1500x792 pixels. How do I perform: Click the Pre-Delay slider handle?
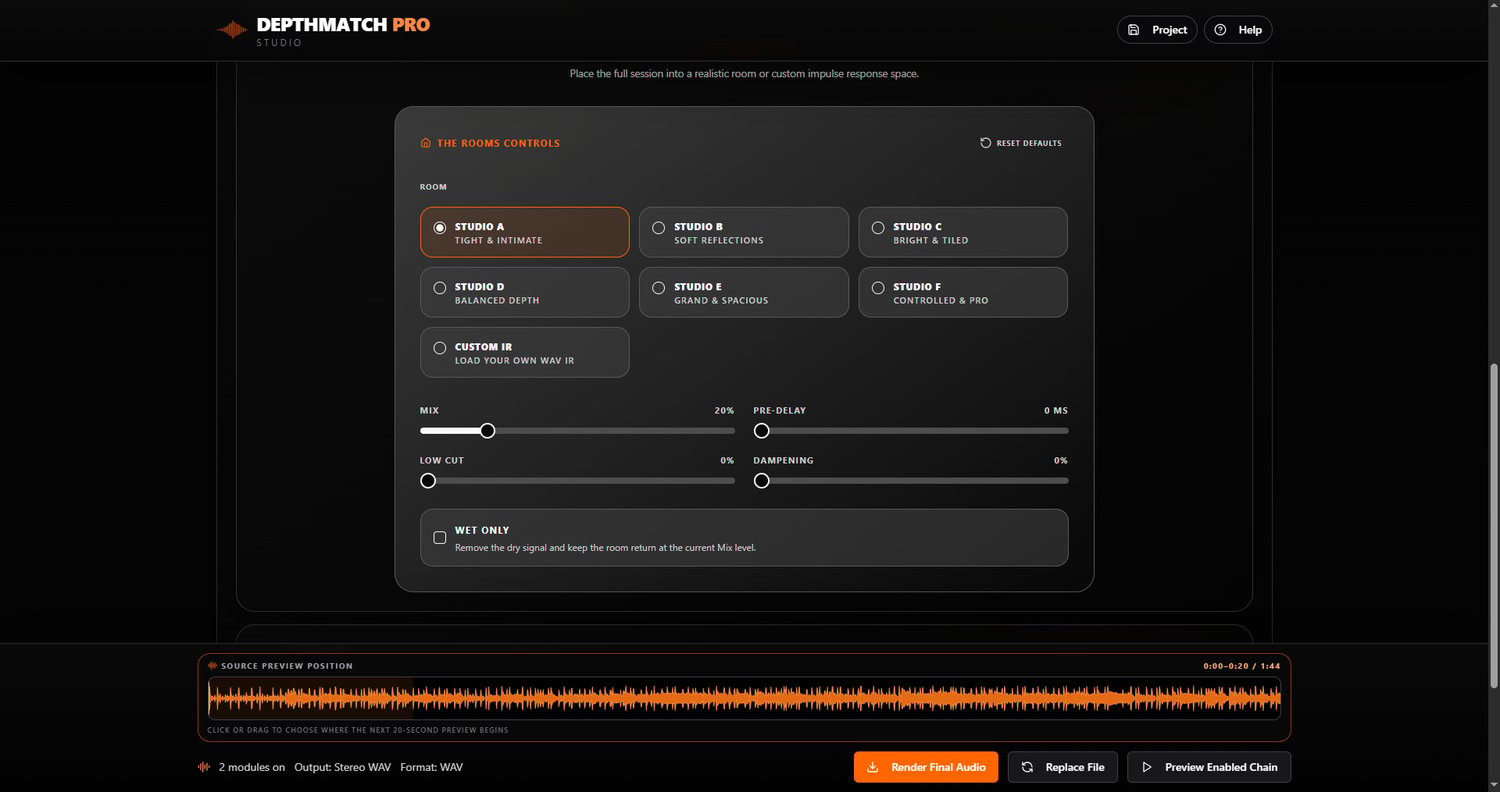tap(762, 431)
